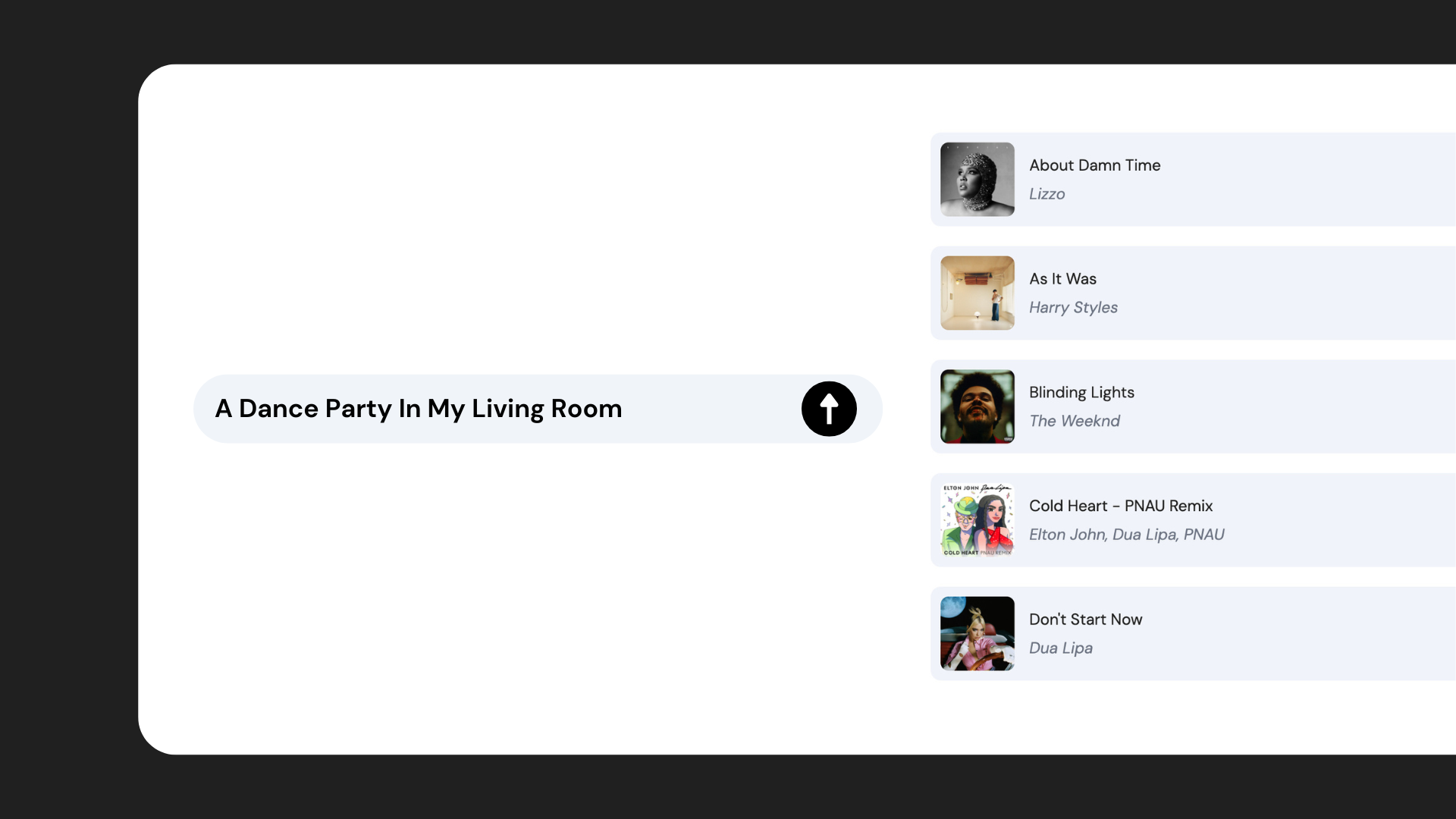Select the As It Was song row
Viewport: 1456px width, 819px height.
(1193, 293)
